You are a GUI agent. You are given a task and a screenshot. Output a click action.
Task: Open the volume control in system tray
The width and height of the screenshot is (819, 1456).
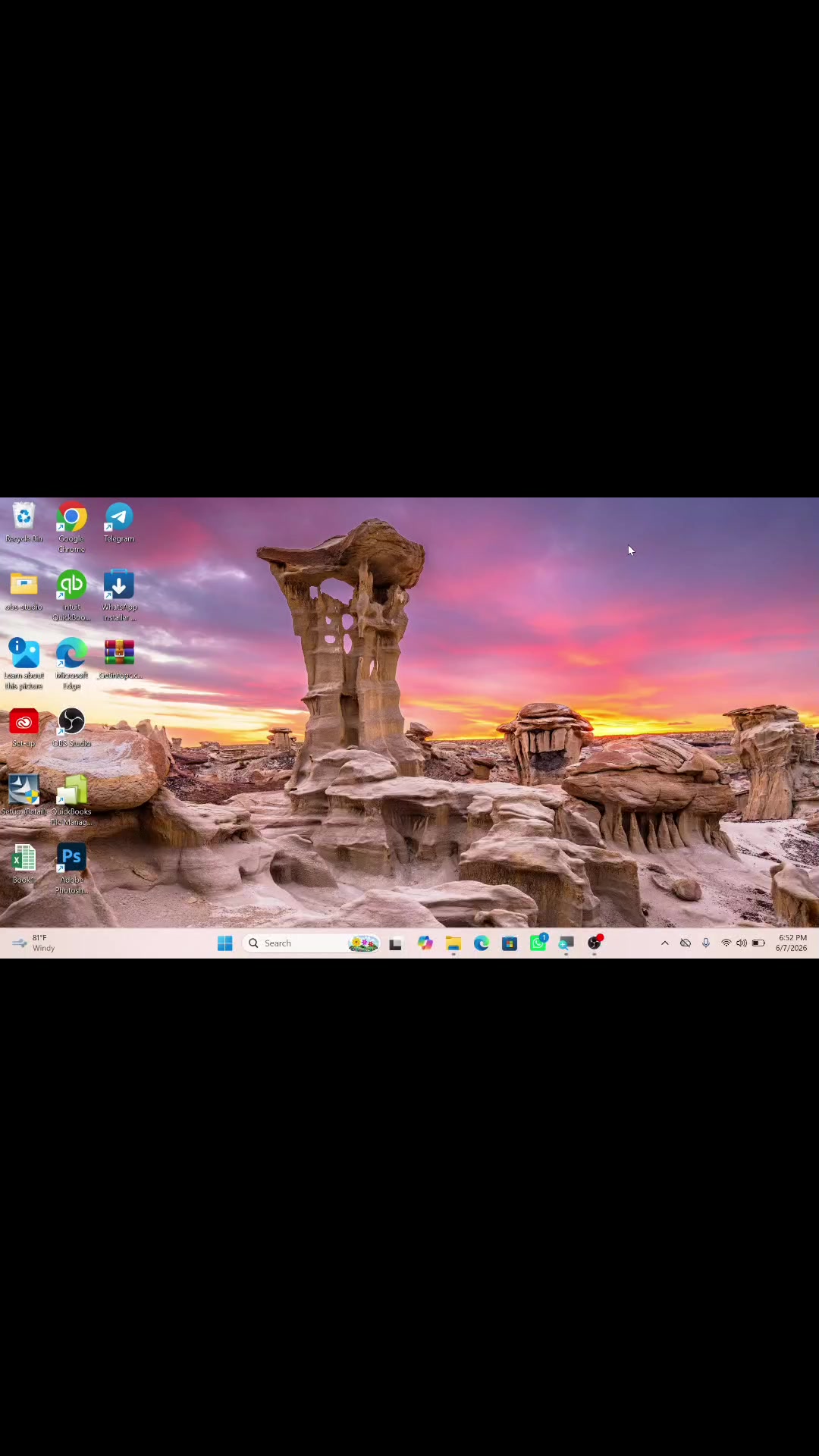coord(741,943)
